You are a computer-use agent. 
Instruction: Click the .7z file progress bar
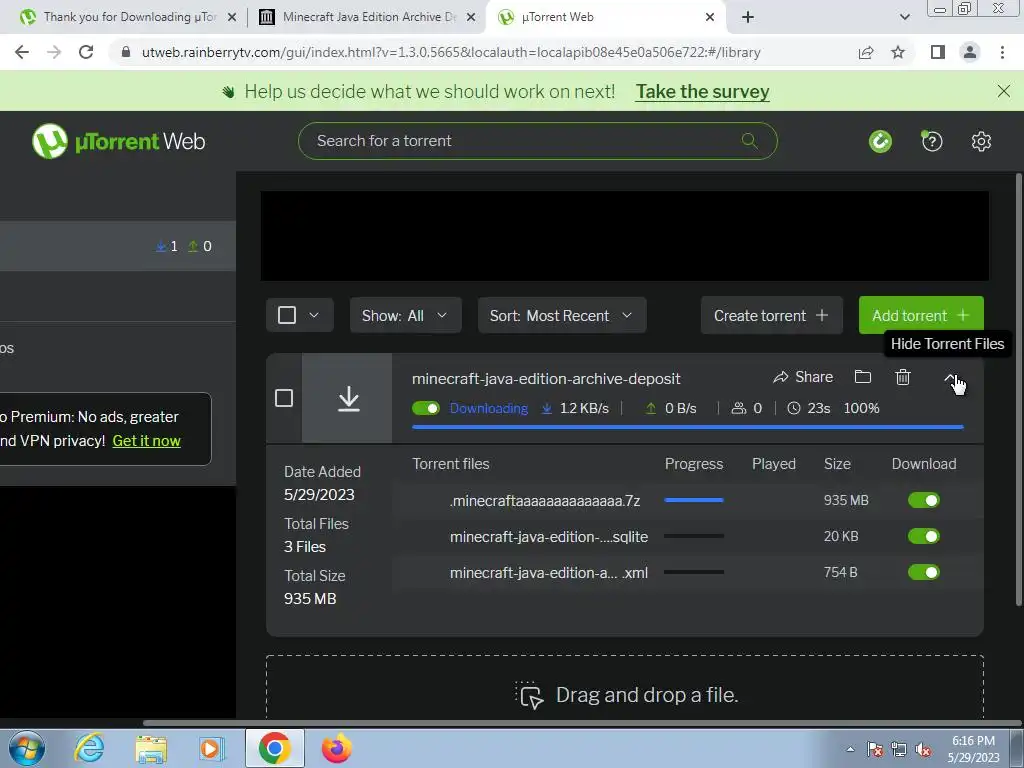(694, 500)
